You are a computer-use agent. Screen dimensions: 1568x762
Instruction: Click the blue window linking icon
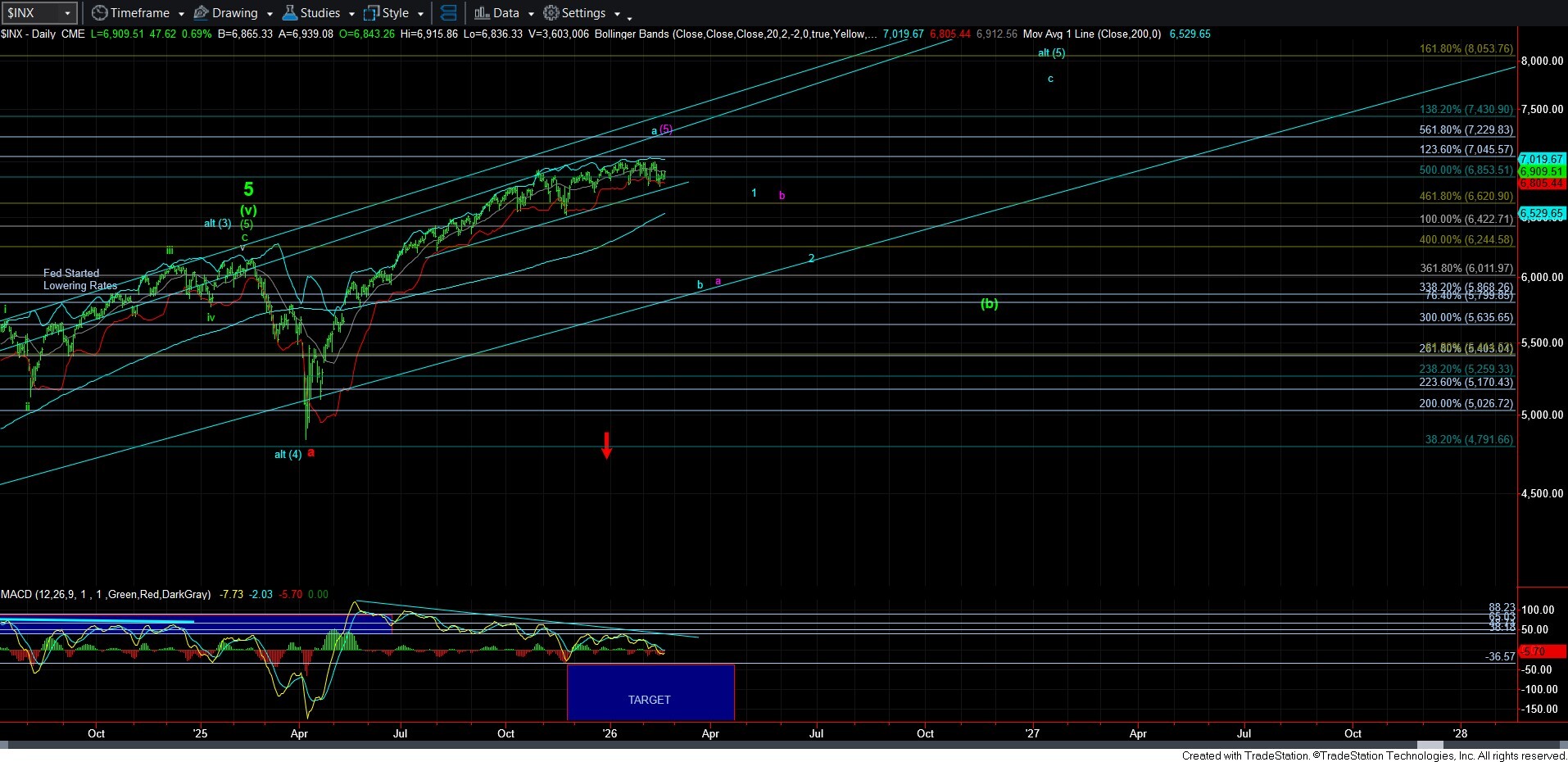click(x=448, y=13)
